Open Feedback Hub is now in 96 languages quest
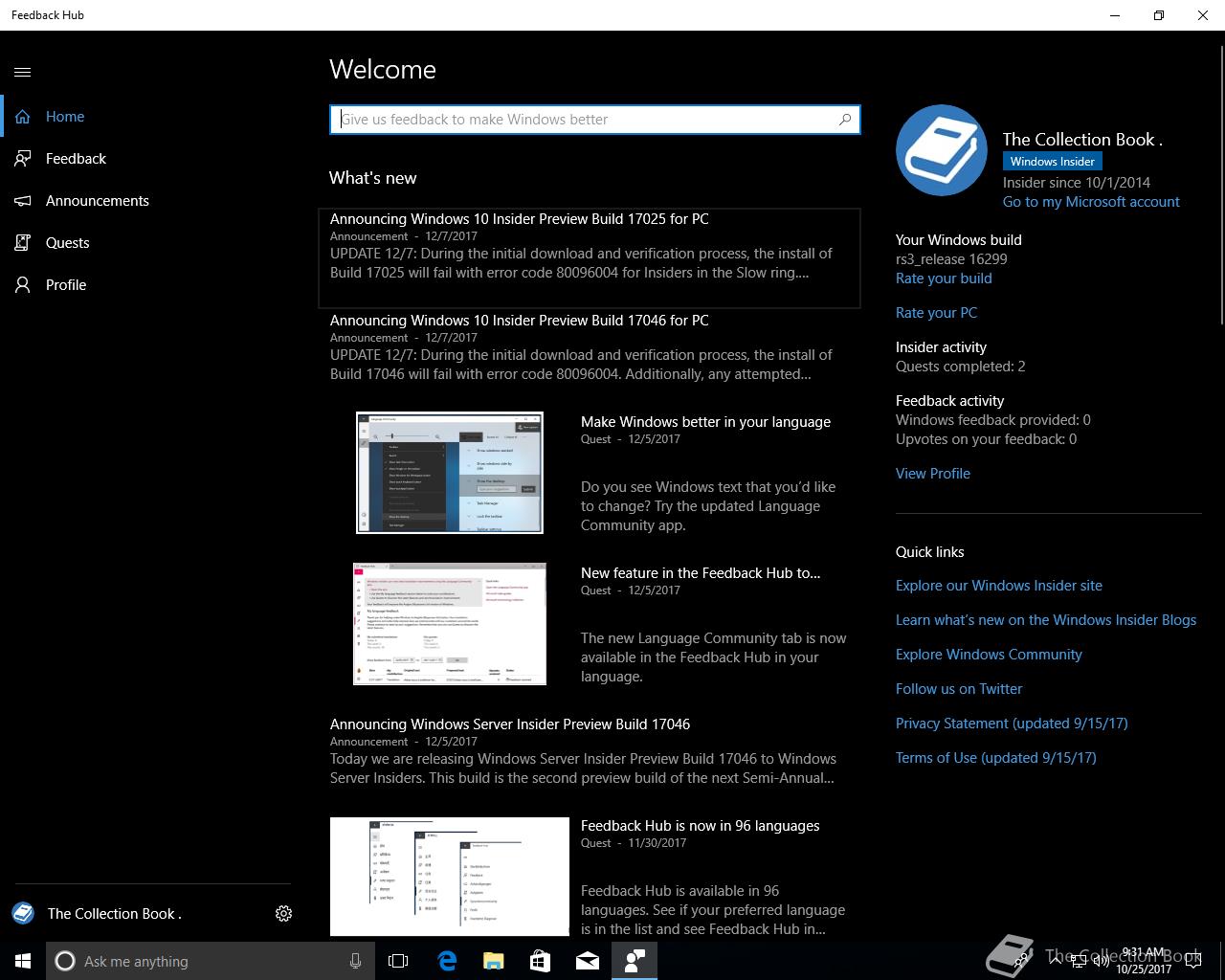The image size is (1225, 980). click(701, 826)
